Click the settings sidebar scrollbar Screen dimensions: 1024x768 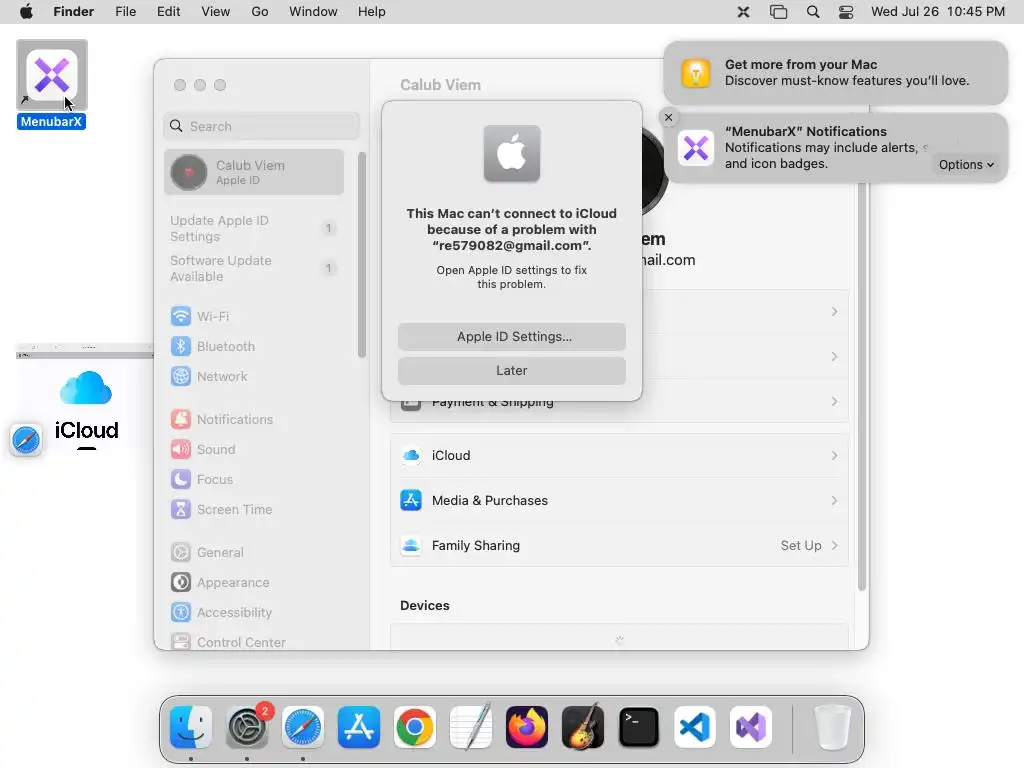362,255
